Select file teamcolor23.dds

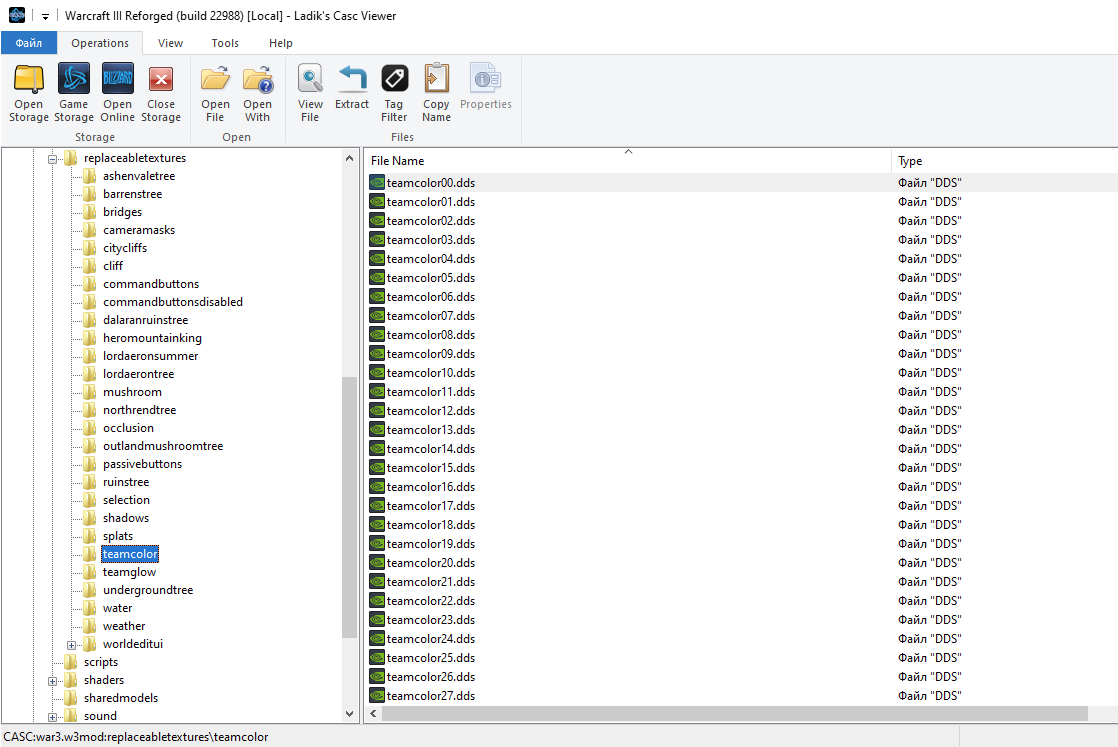click(431, 620)
